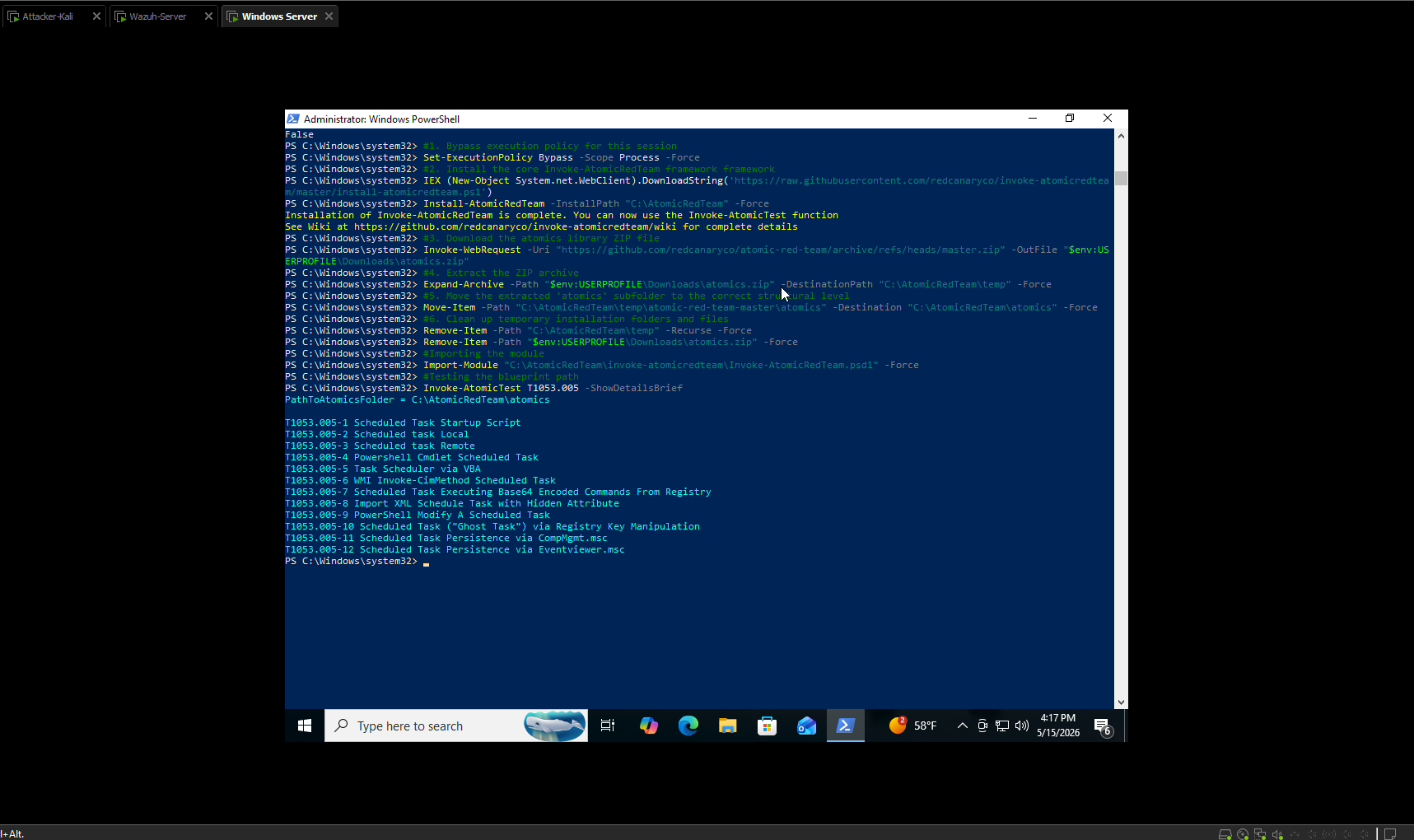This screenshot has height=840, width=1414.
Task: Click the 'See Wiki at' GitHub URL line
Action: pos(541,226)
